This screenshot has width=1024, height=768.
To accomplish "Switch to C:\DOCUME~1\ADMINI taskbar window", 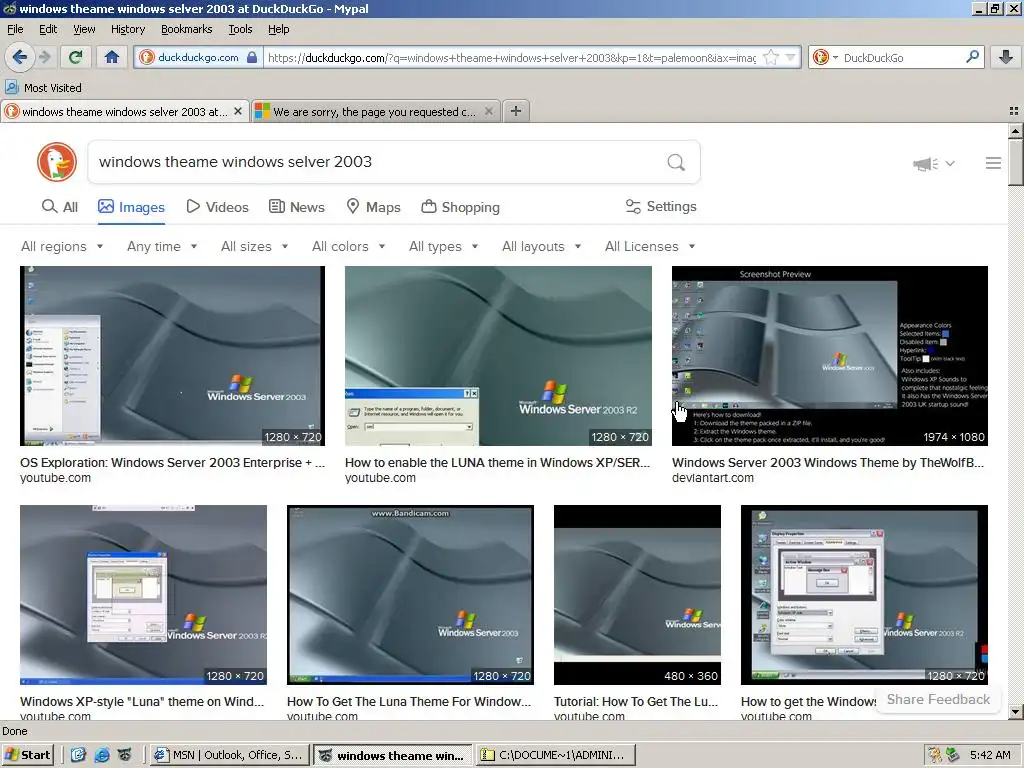I will pyautogui.click(x=556, y=755).
